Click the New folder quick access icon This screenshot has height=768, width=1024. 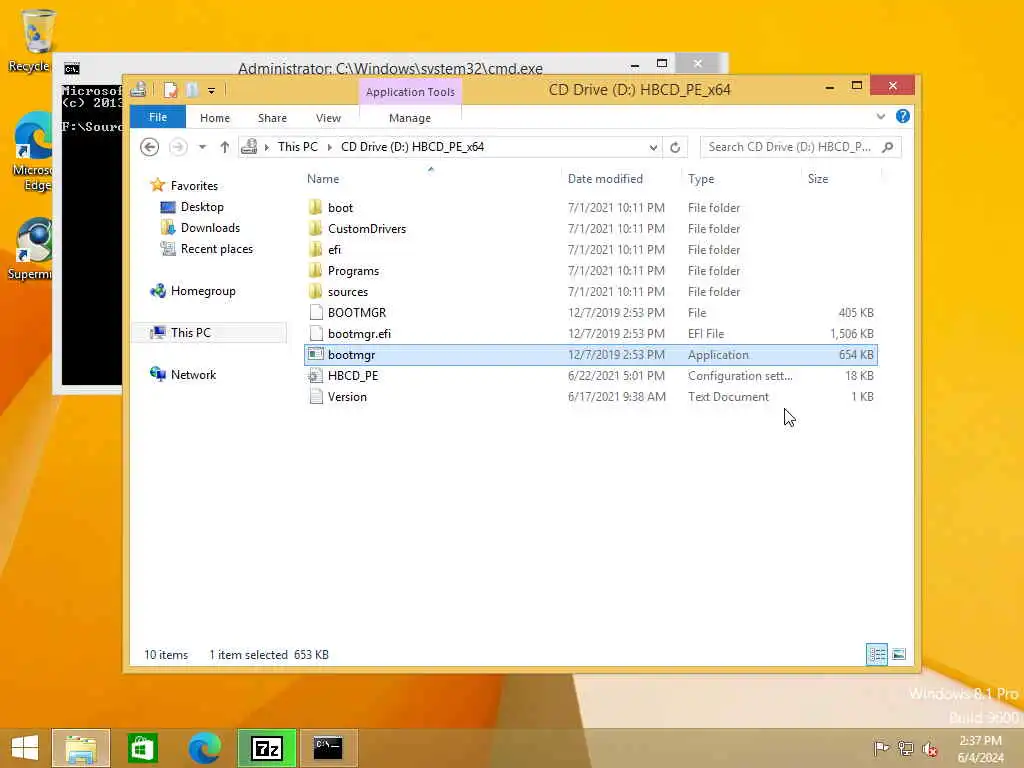coord(191,90)
